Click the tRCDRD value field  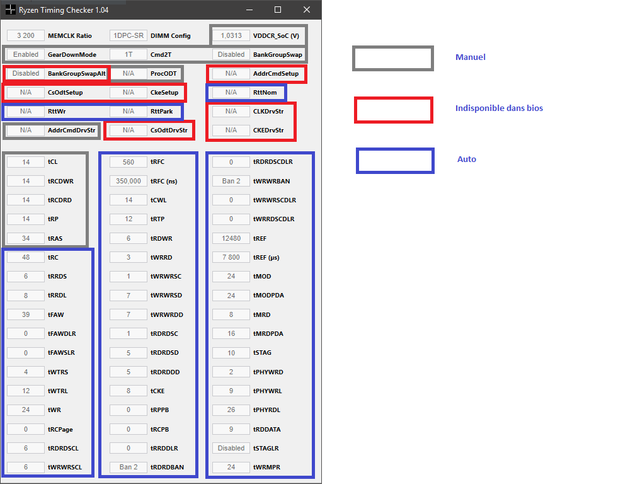[26, 200]
